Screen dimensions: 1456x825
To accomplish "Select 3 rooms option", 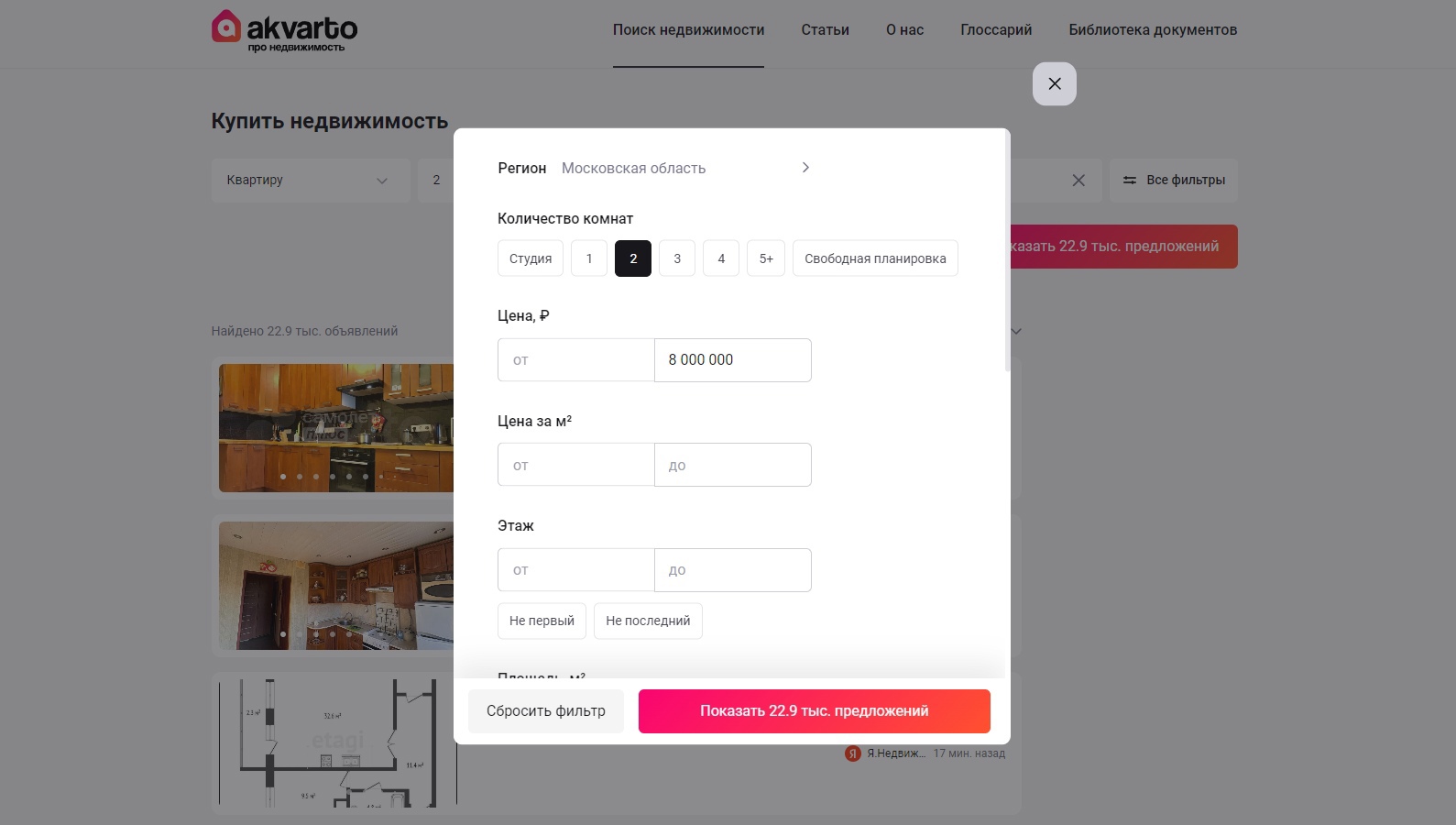I will point(677,258).
